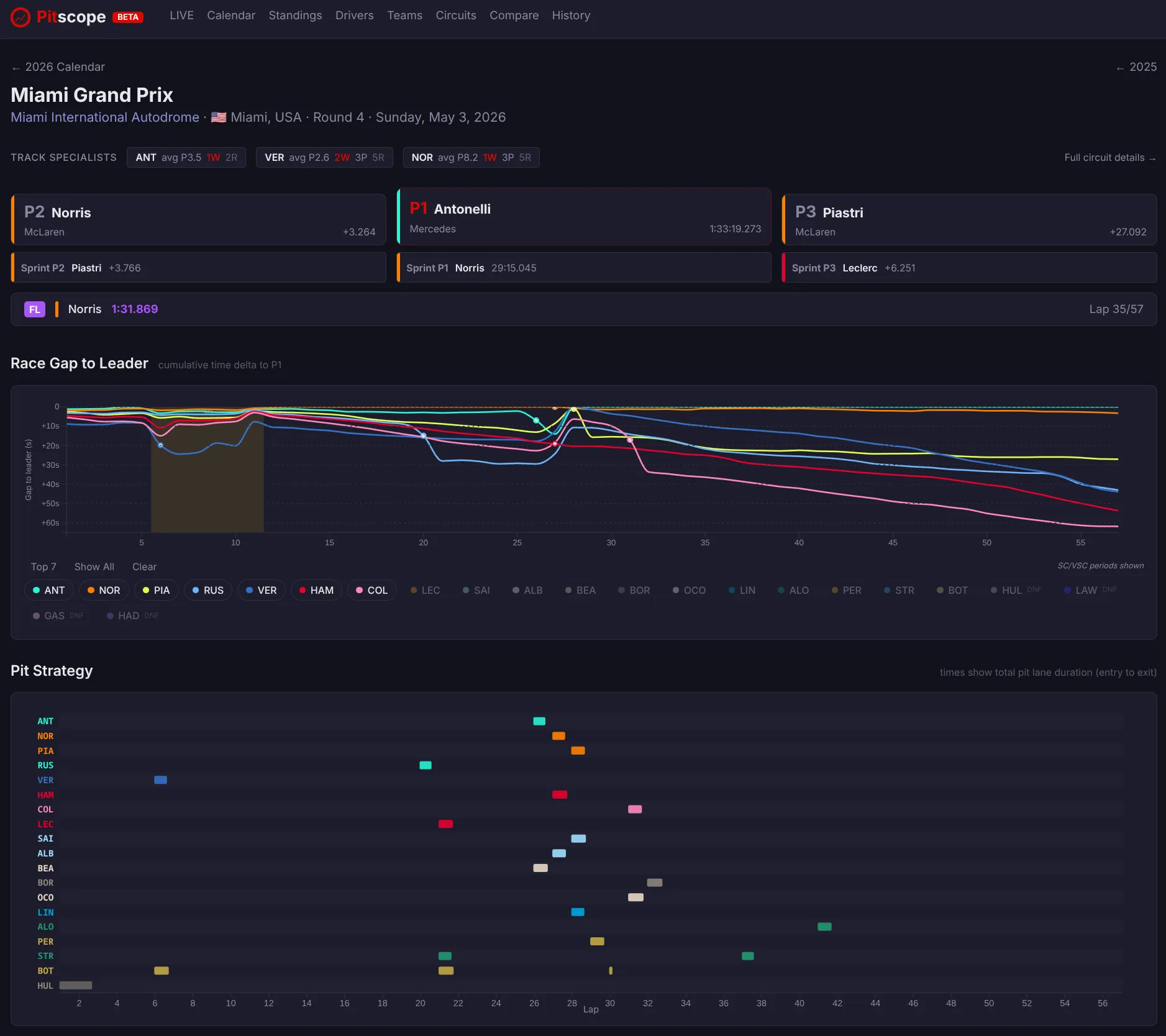Enable STR line in gap chart
Viewport: 1166px width, 1036px height.
[x=899, y=590]
